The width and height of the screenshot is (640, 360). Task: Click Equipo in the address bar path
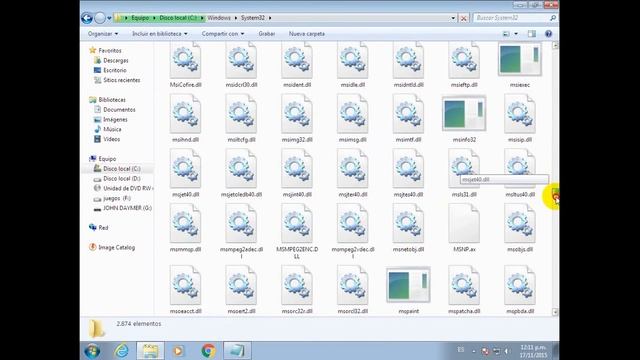(140, 18)
